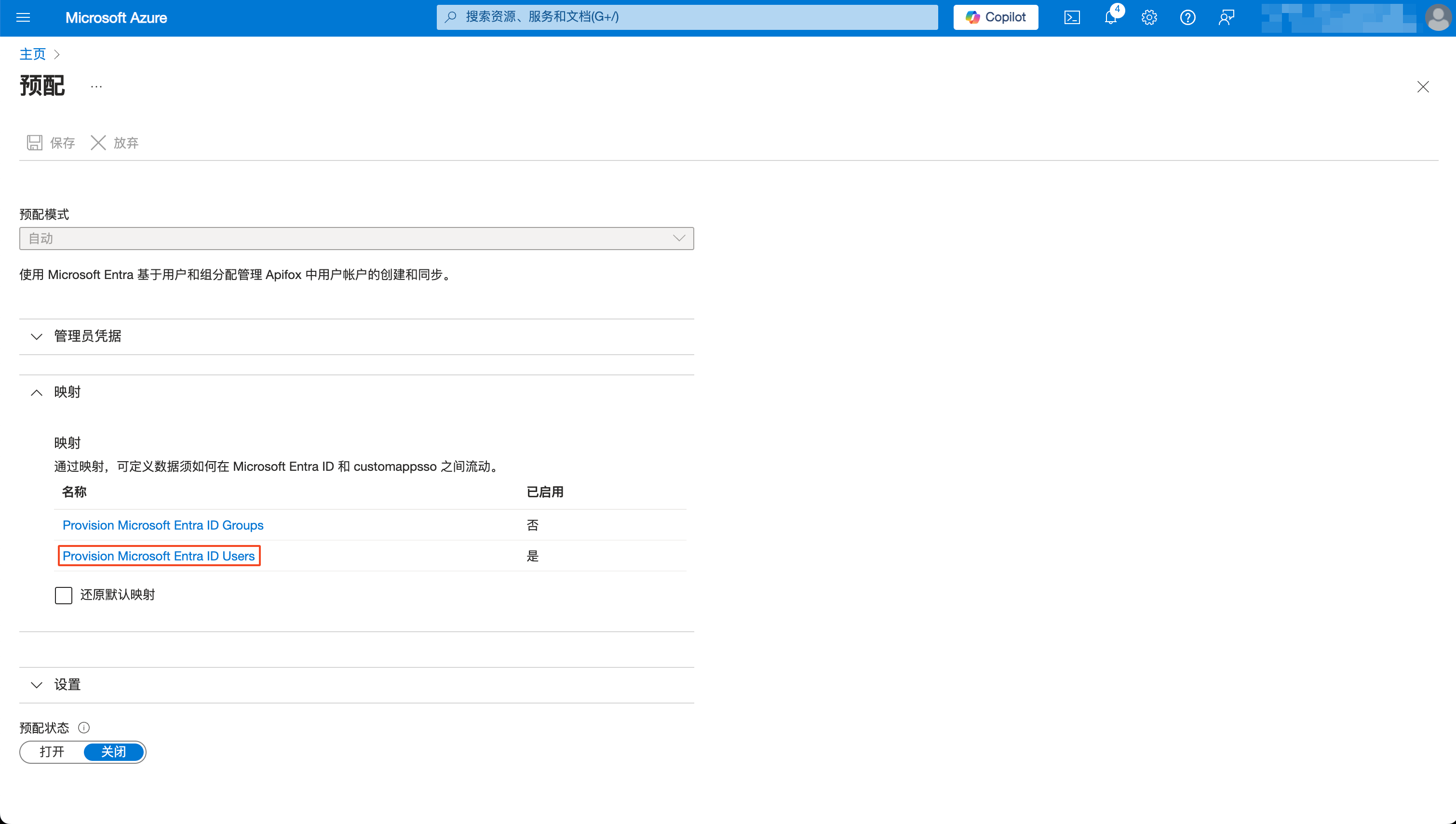The height and width of the screenshot is (824, 1456).
Task: Keep 预配状态 on 关闭
Action: [x=113, y=752]
